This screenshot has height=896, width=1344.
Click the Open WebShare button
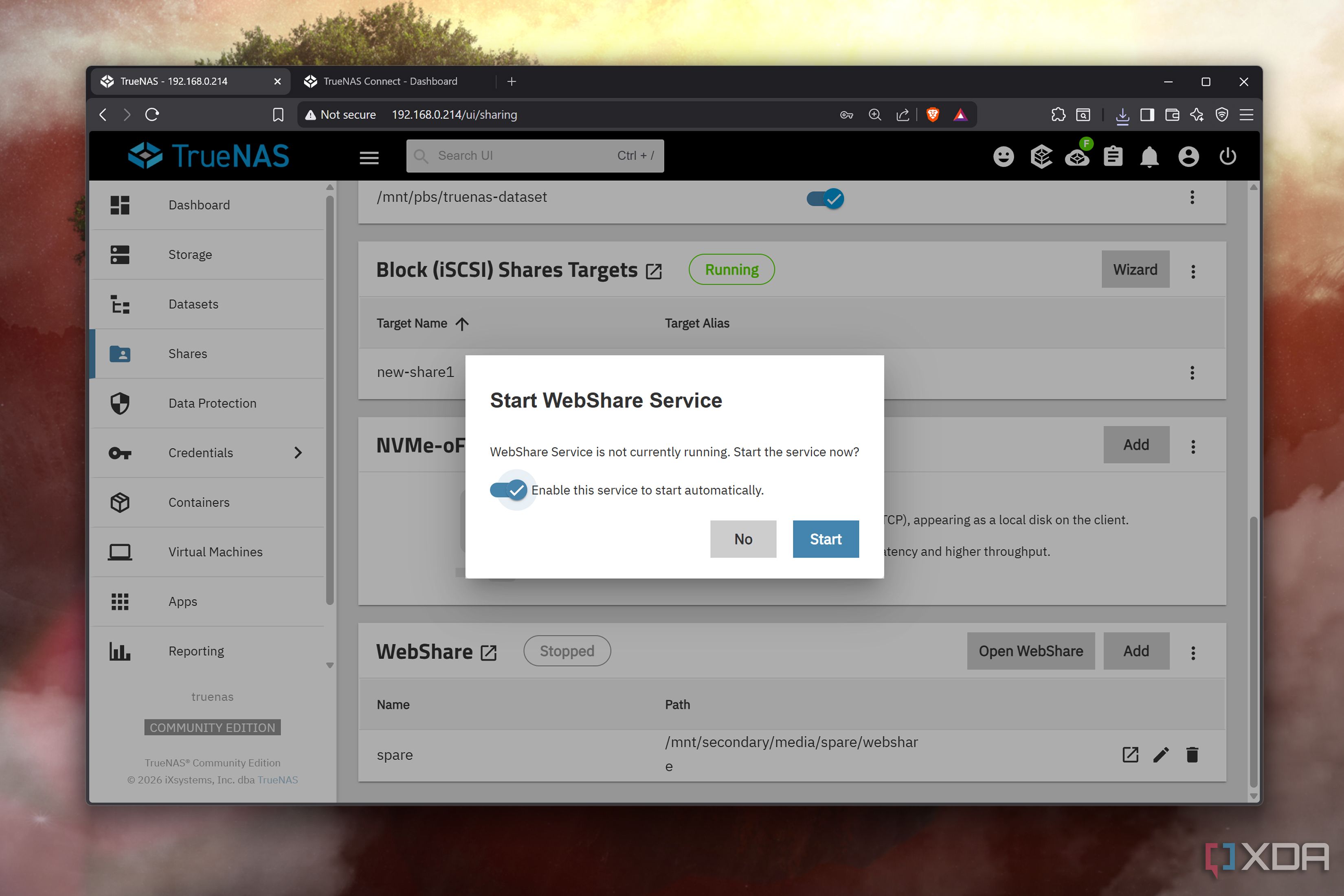(x=1031, y=651)
